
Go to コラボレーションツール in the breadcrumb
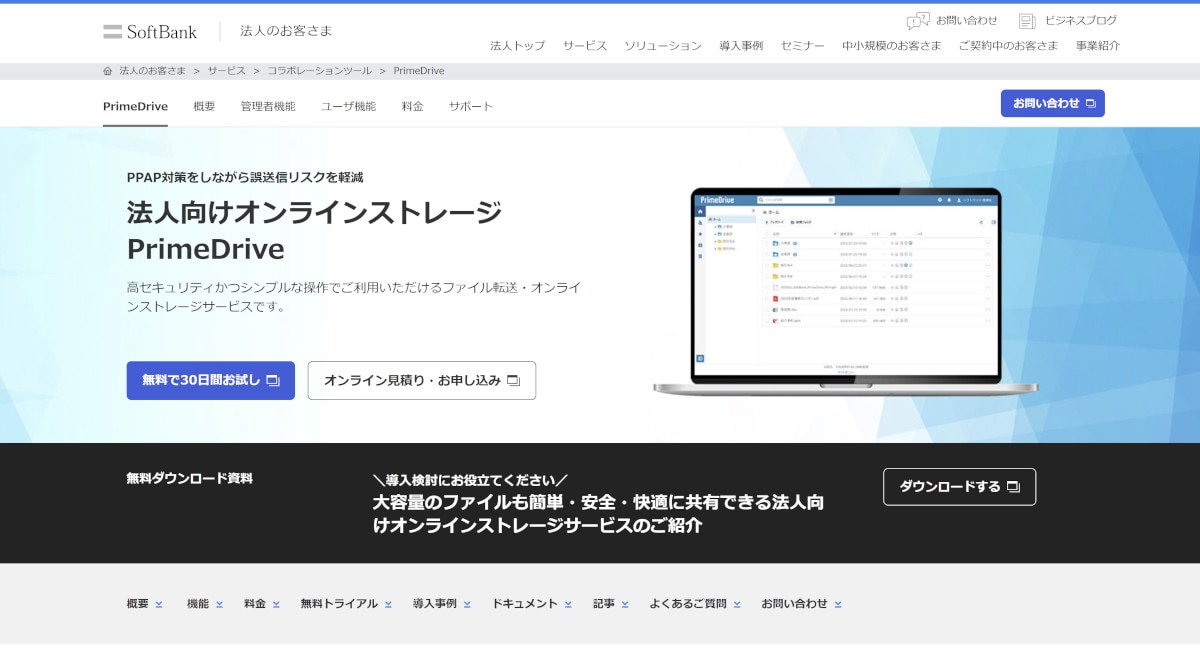click(x=319, y=71)
